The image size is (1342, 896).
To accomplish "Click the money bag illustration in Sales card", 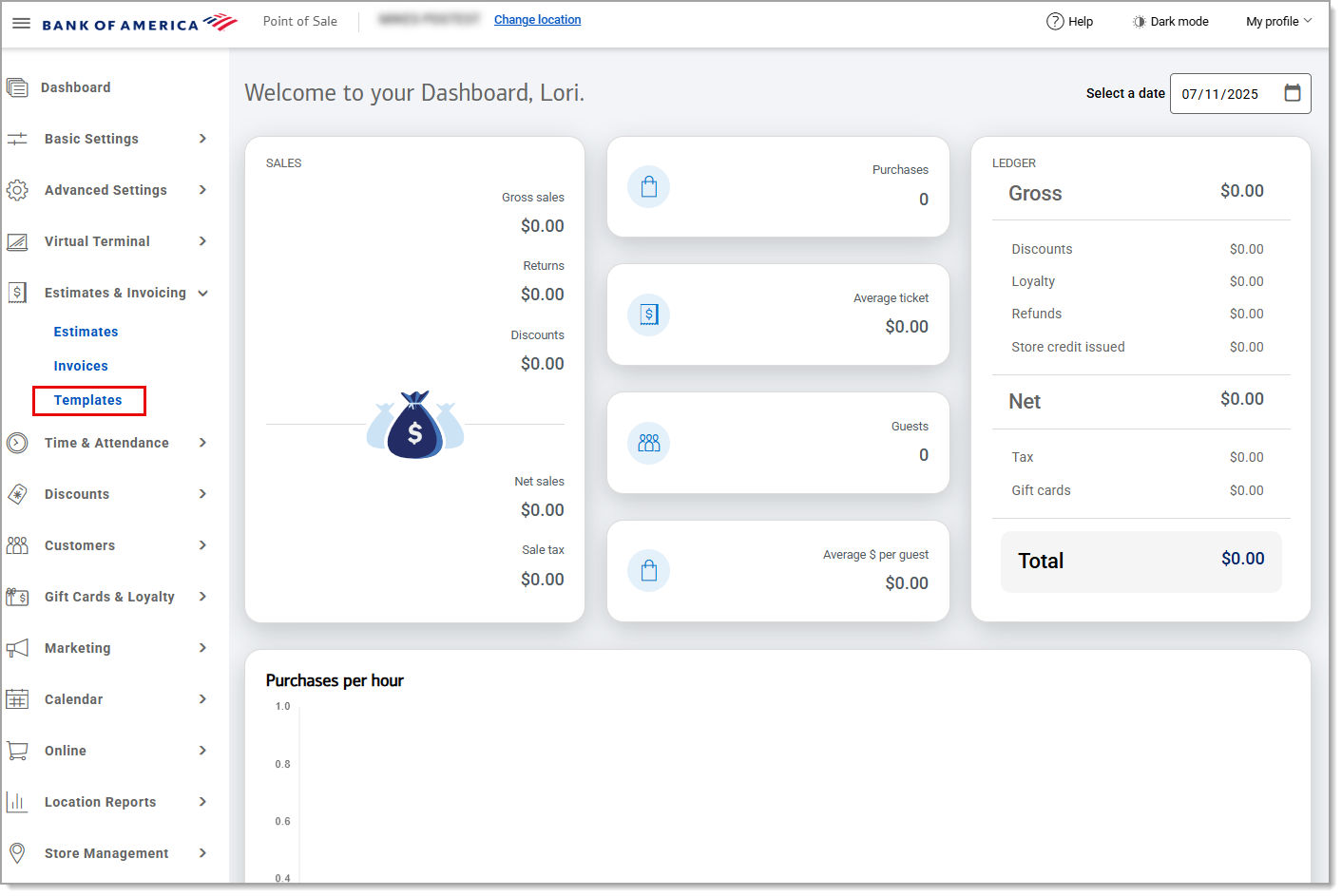I will 415,425.
